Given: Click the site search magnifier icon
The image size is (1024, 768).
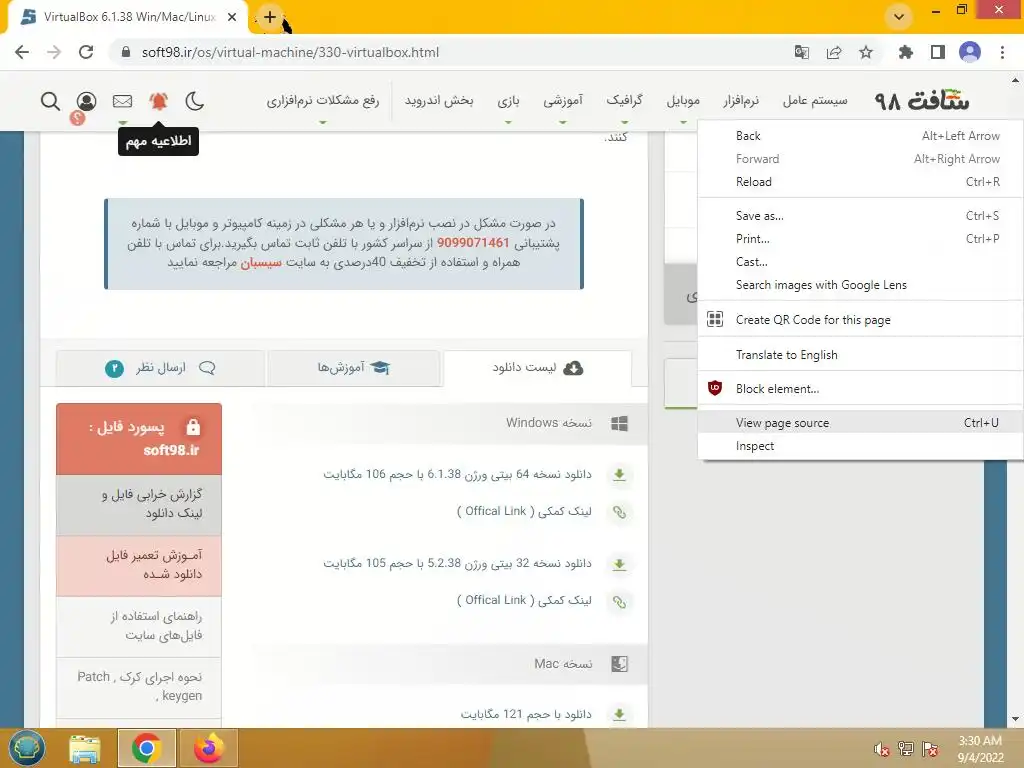Looking at the screenshot, I should tap(50, 101).
